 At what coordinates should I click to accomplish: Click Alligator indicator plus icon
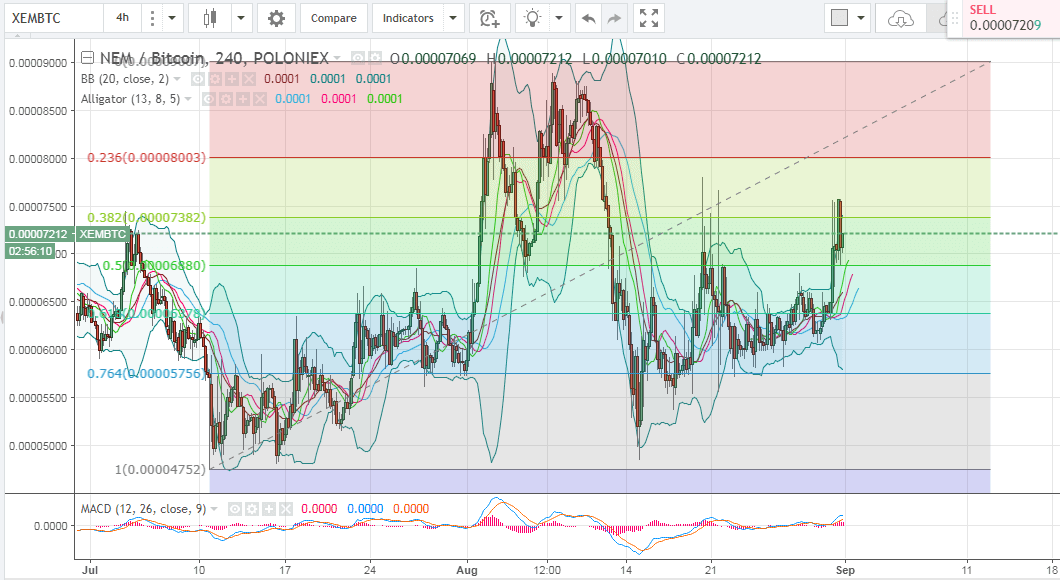click(243, 99)
